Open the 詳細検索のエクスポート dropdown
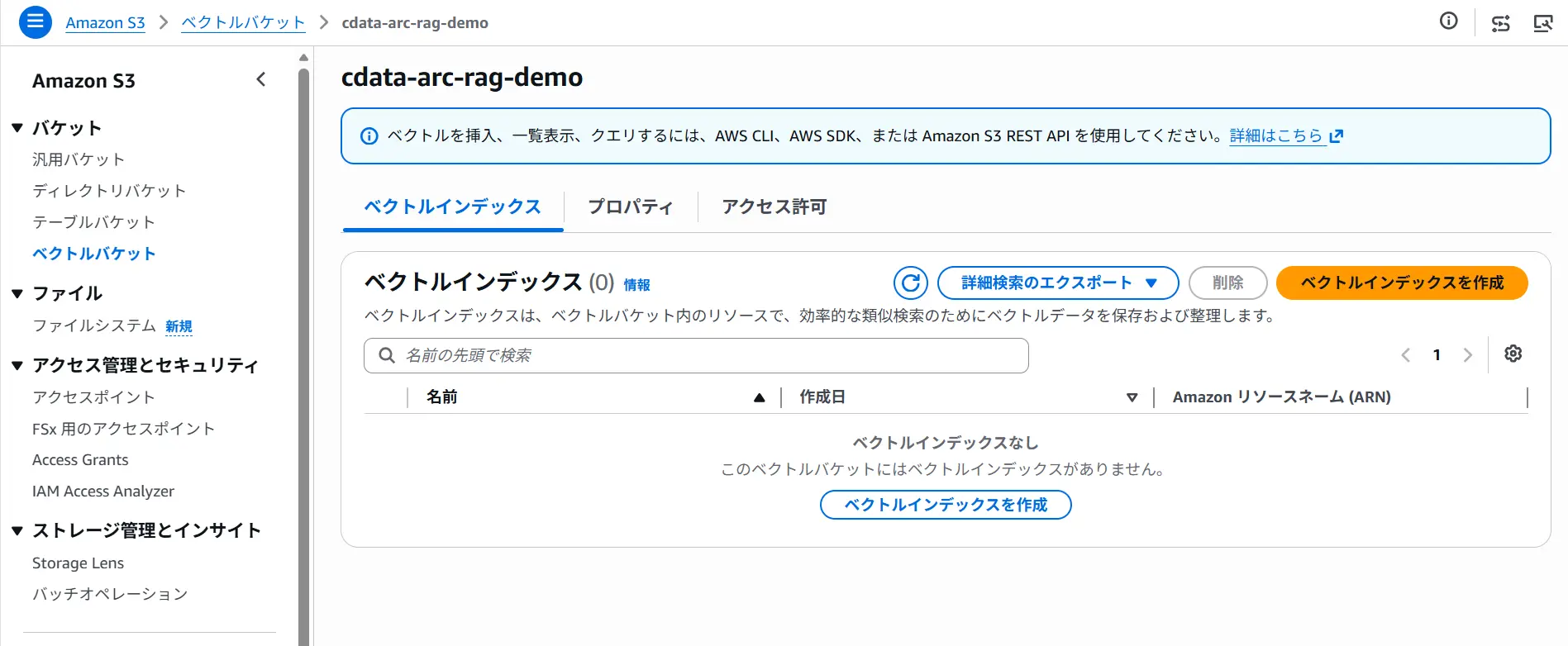 1058,283
